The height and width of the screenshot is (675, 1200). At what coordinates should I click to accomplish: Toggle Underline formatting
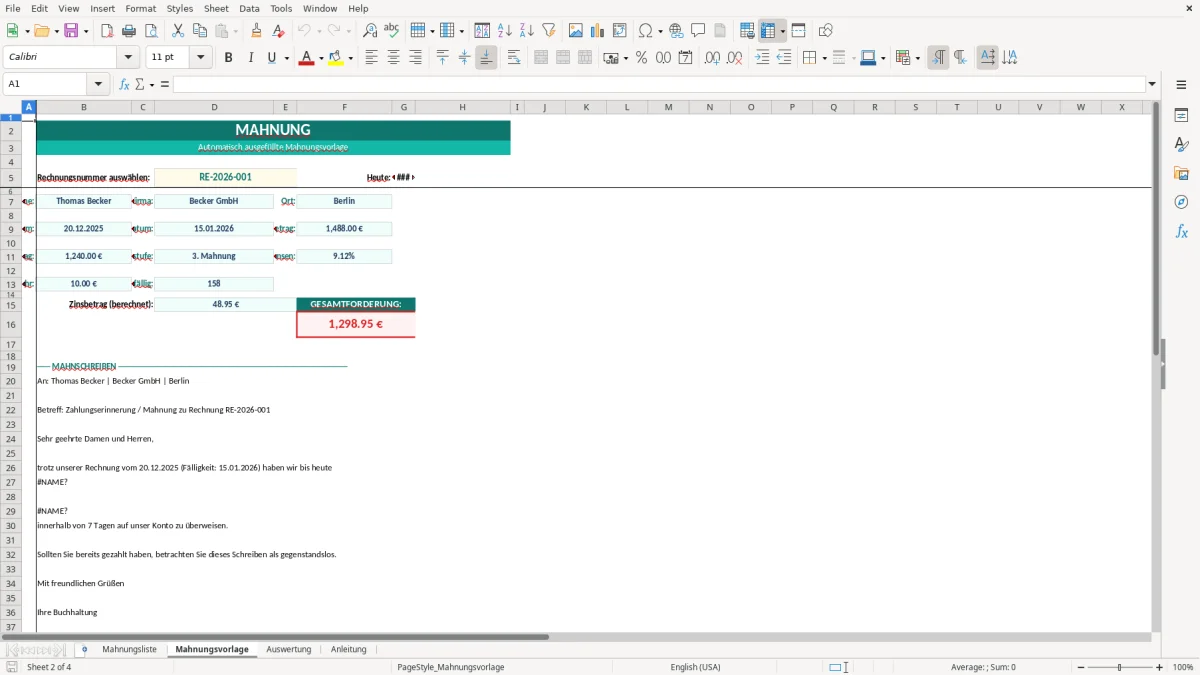(271, 58)
